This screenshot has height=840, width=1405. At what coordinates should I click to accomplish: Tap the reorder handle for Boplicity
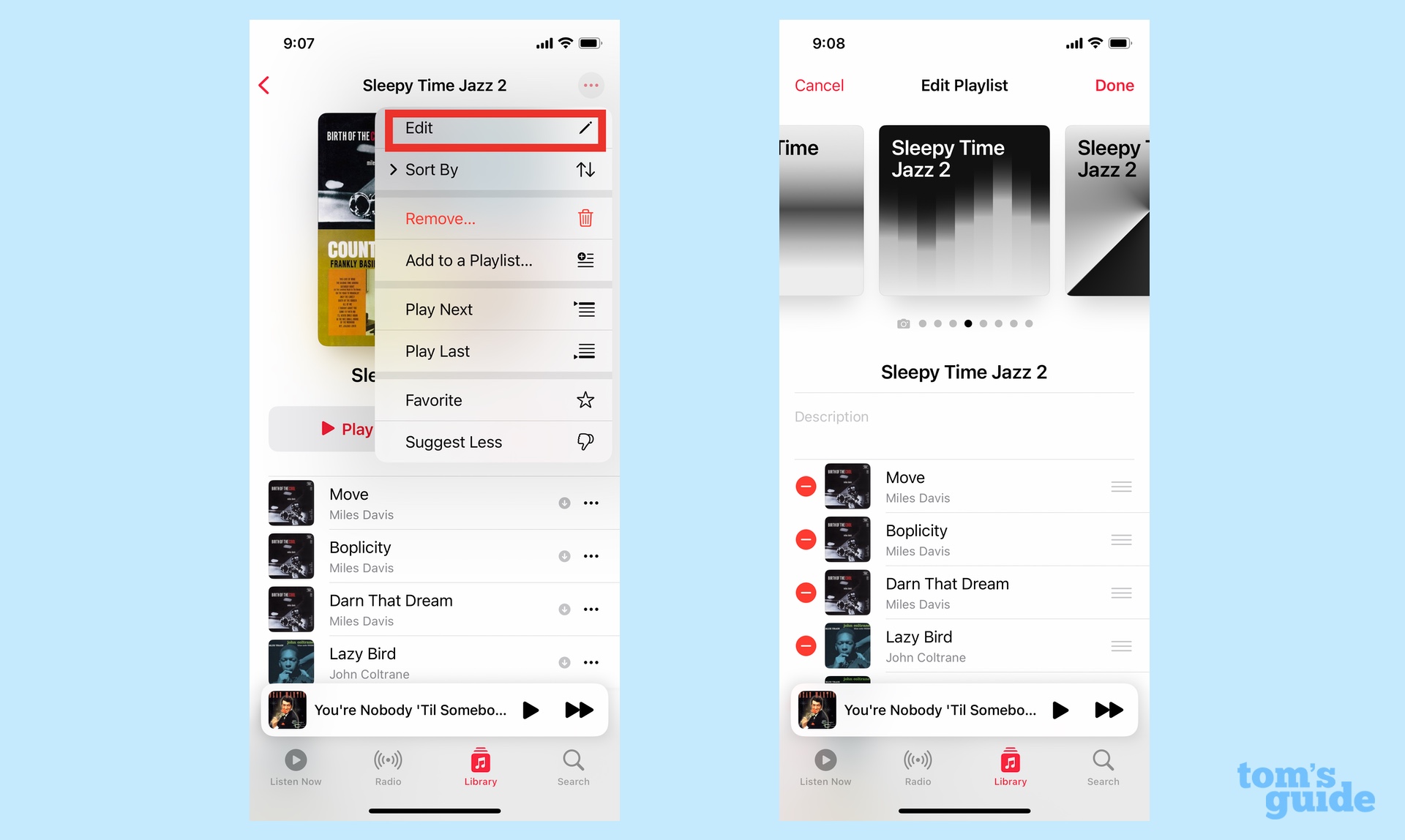[x=1121, y=540]
